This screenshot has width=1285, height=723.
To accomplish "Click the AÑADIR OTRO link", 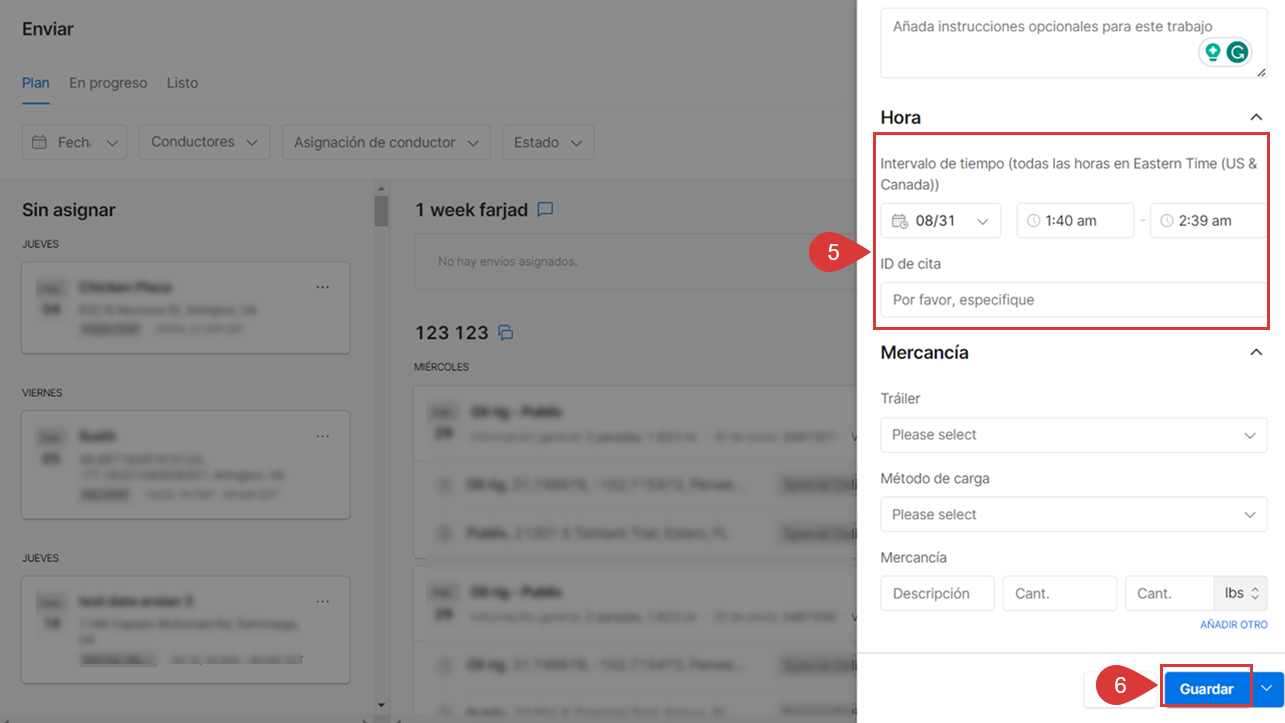I will point(1233,625).
